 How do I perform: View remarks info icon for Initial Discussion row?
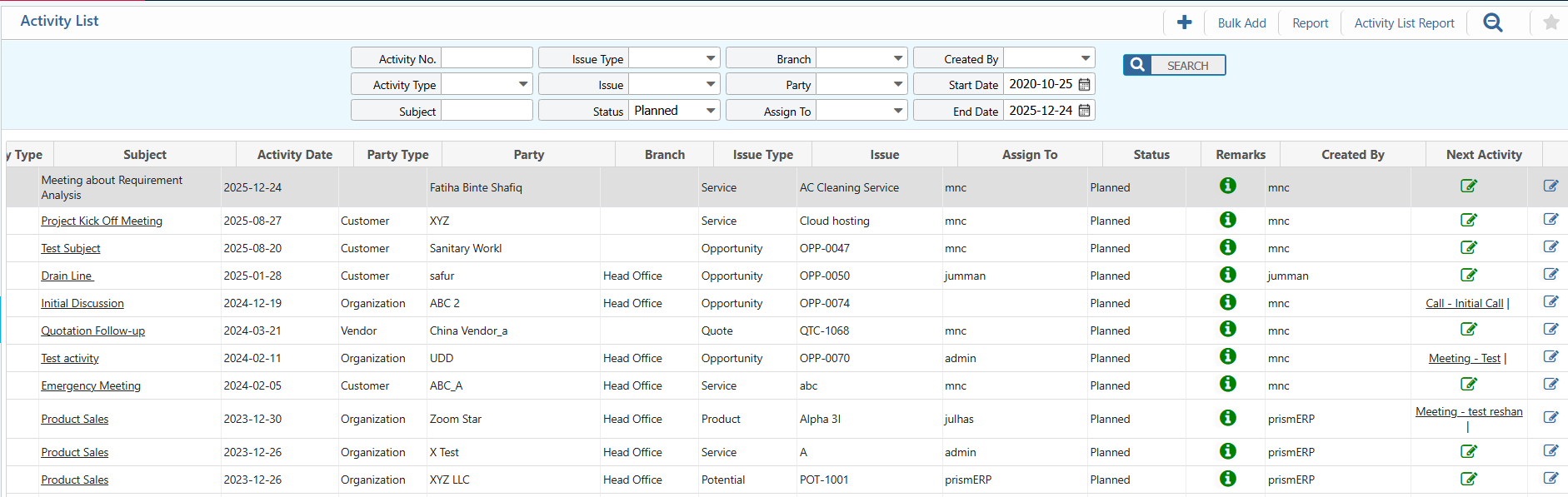tap(1228, 302)
